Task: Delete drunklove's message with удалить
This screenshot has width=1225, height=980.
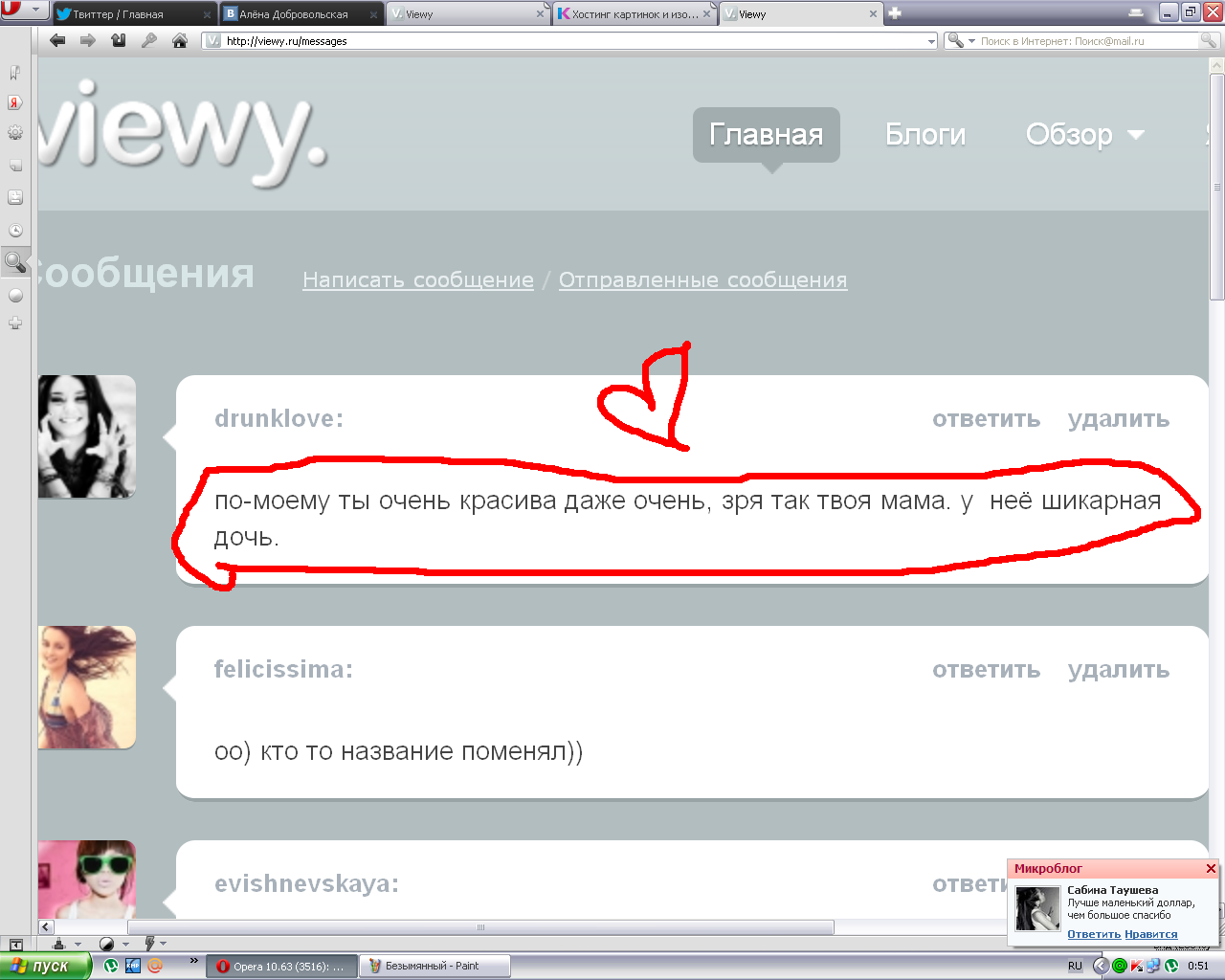Action: click(1119, 418)
